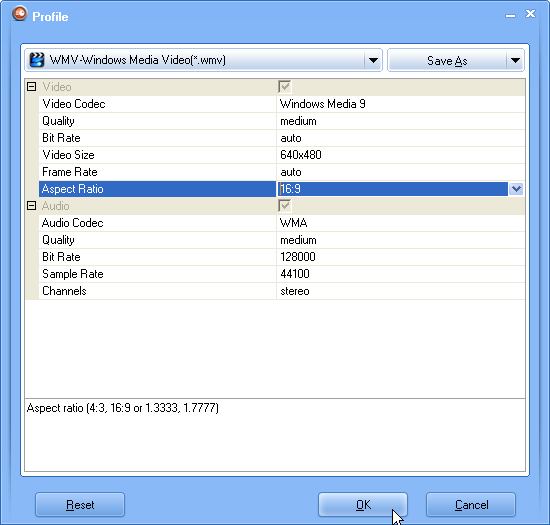Click the auto value for Frame Rate
550x525 pixels.
(291, 172)
